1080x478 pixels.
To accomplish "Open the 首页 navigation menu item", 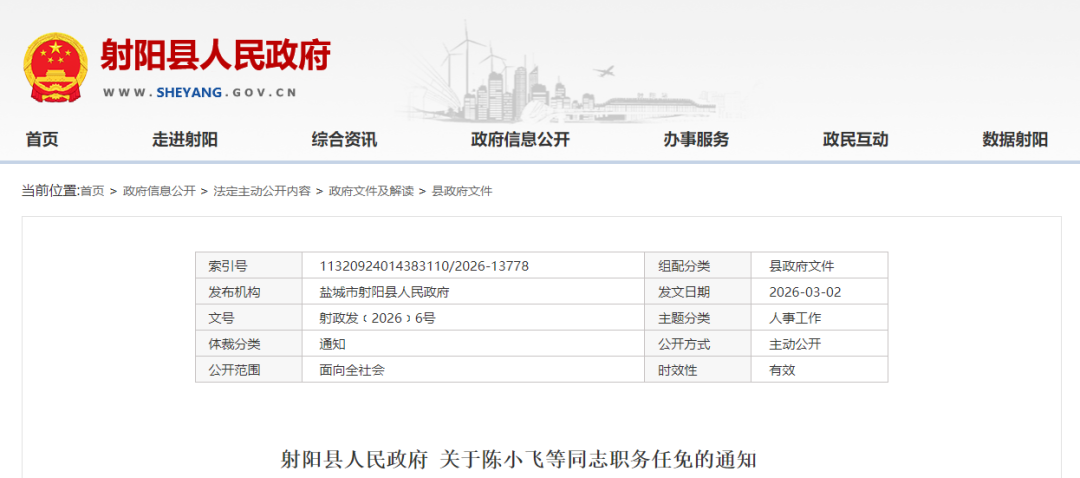I will [x=42, y=140].
